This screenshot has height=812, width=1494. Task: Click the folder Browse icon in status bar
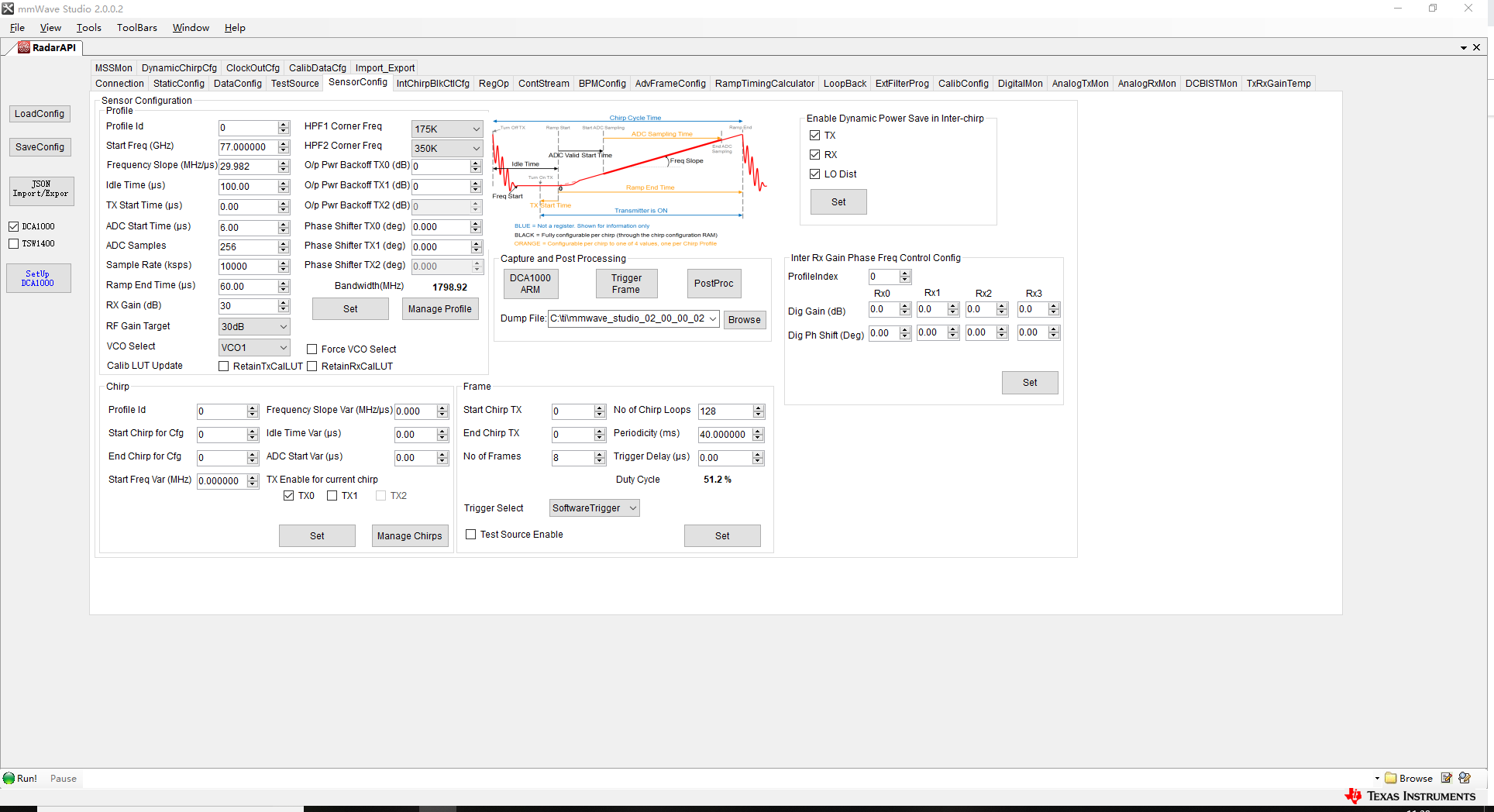coord(1391,779)
